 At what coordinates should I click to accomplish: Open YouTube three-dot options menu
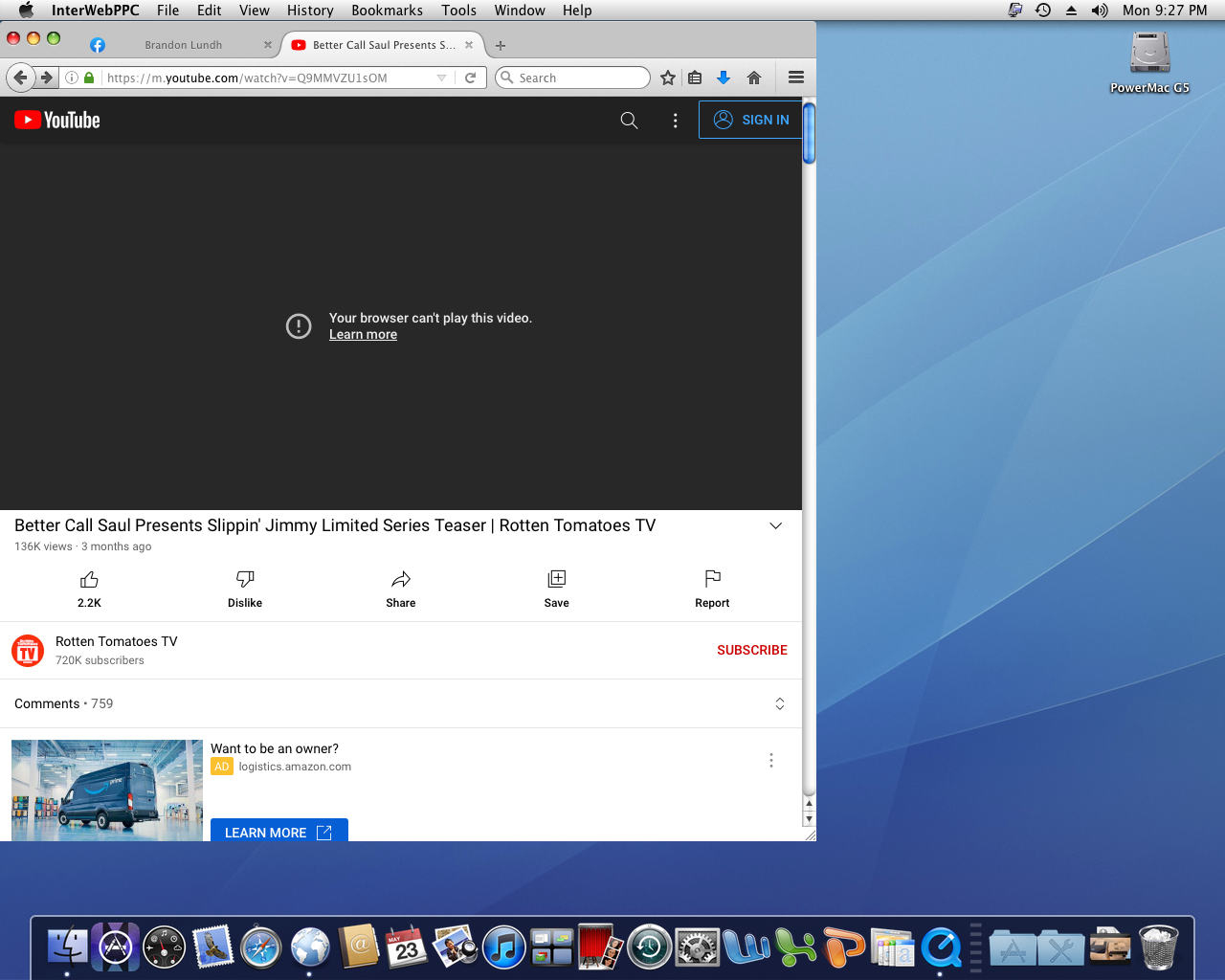pyautogui.click(x=676, y=120)
